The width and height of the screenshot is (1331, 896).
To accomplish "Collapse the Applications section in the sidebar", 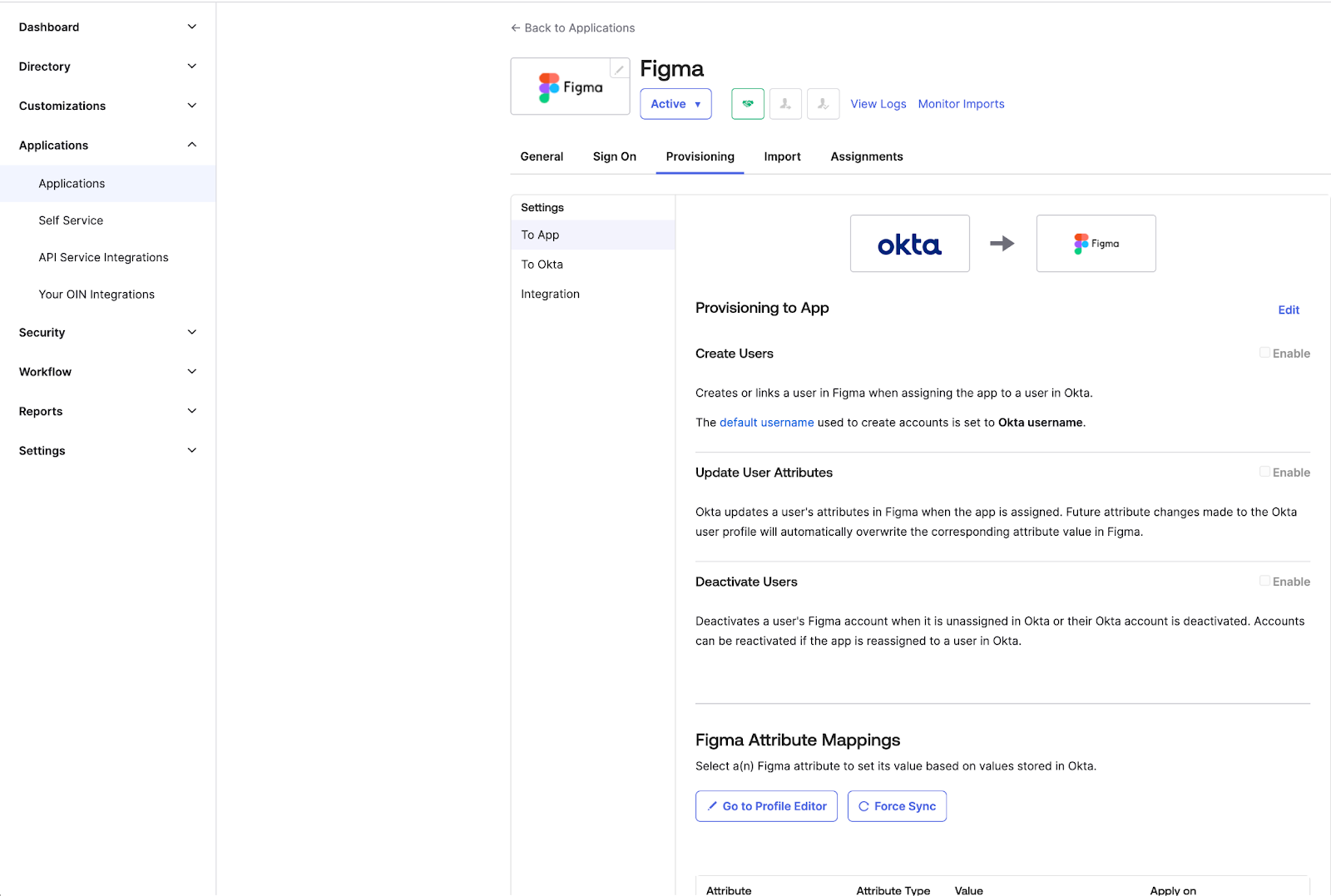I will (x=191, y=144).
